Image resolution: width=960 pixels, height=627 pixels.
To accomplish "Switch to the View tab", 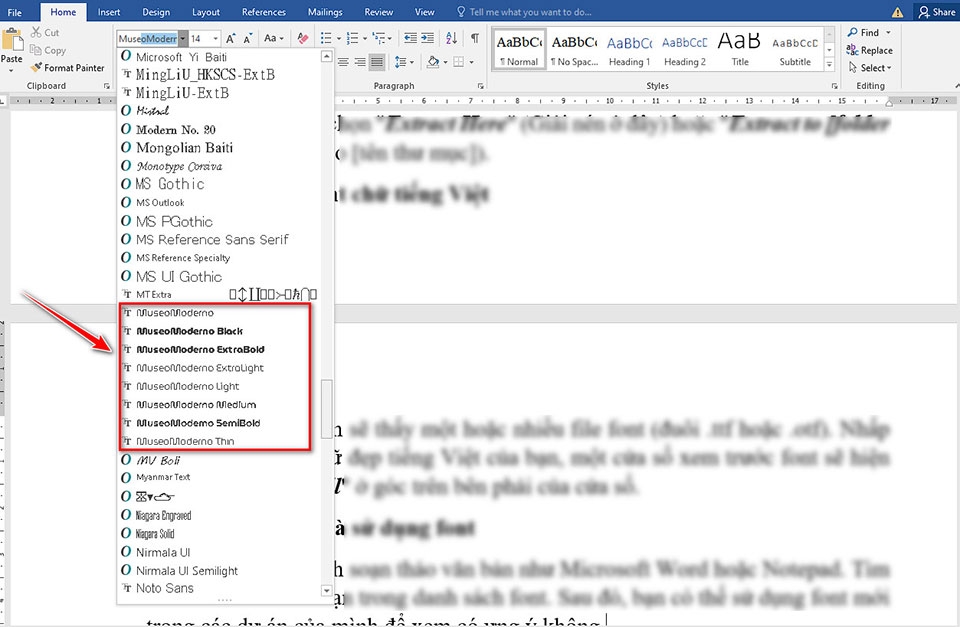I will (424, 12).
